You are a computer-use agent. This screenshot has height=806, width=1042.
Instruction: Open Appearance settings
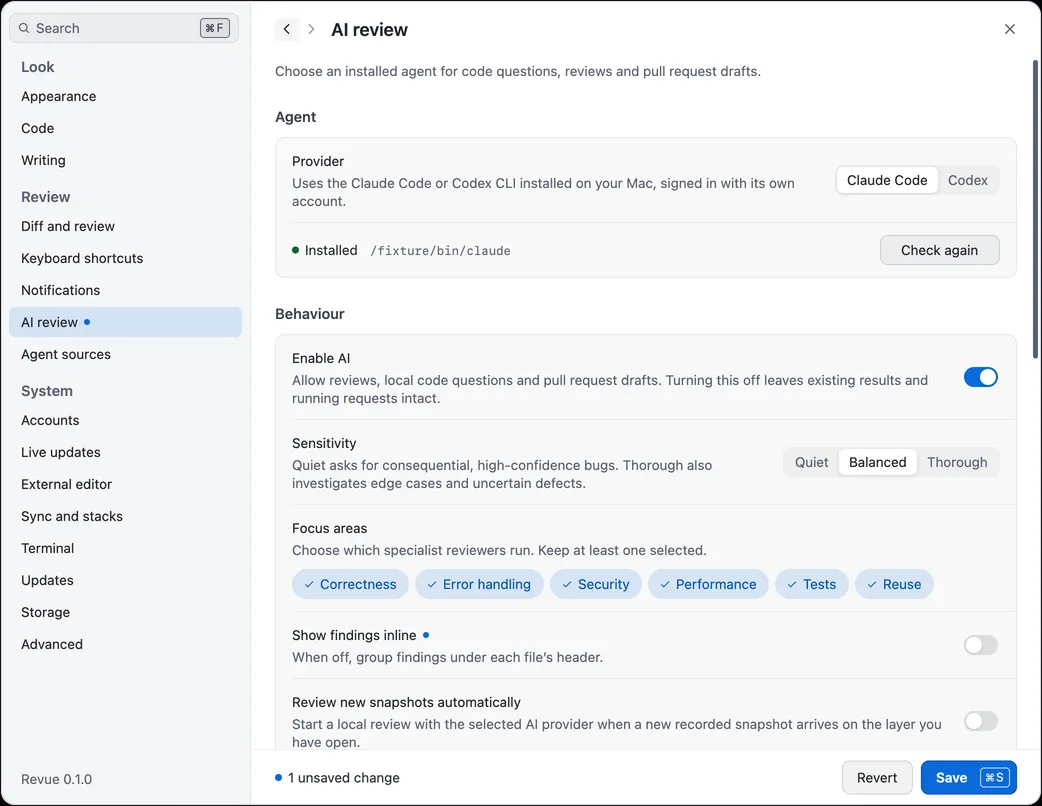(125, 96)
